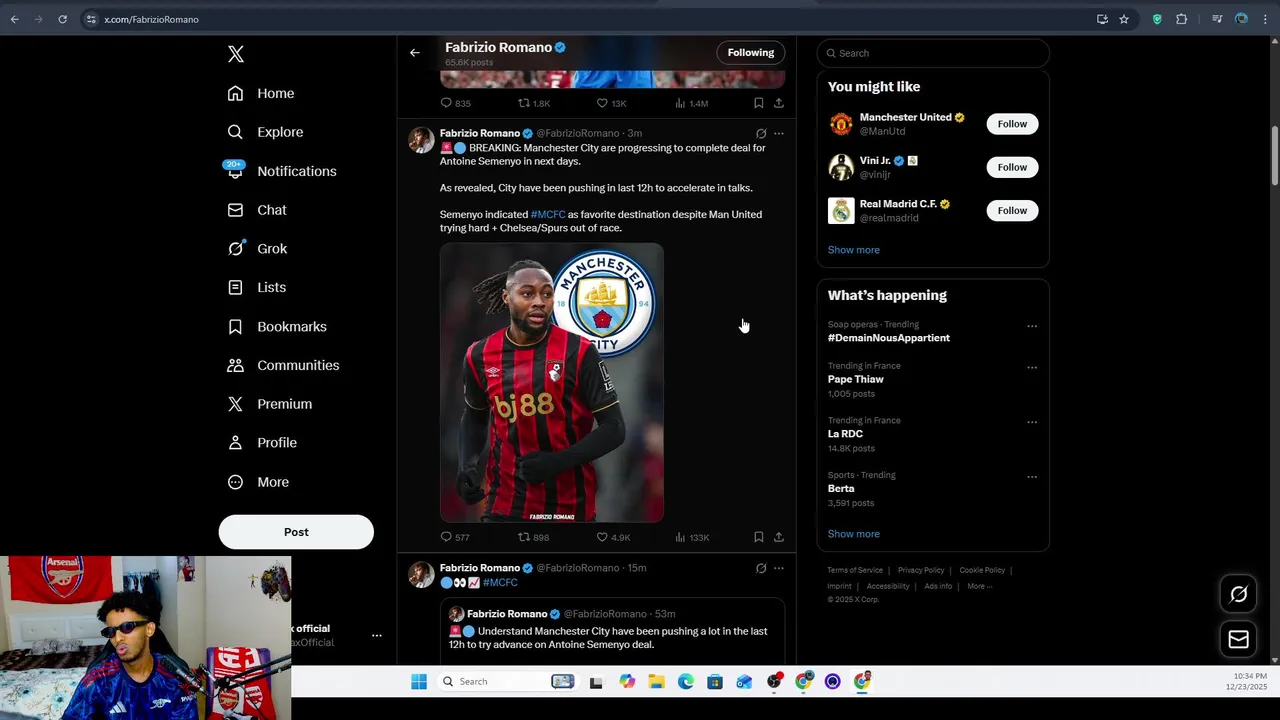Image resolution: width=1280 pixels, height=720 pixels.
Task: Open options for La RDC trend
Action: (1032, 422)
